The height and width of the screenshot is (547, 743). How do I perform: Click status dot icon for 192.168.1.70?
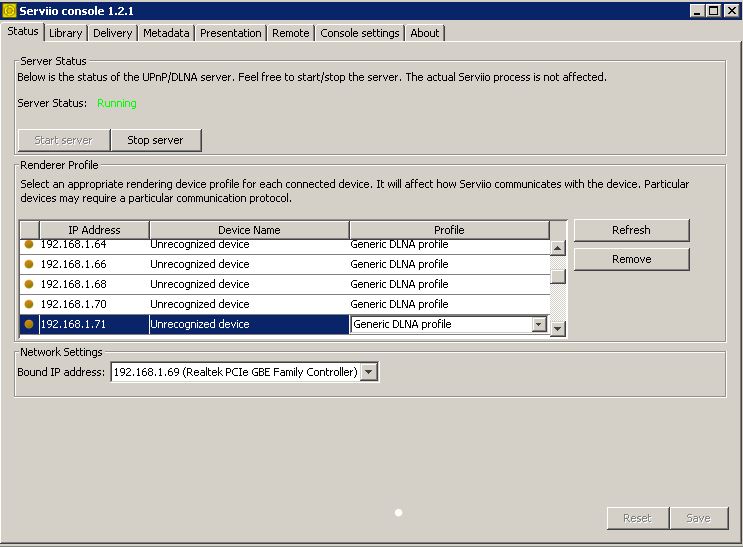click(29, 304)
